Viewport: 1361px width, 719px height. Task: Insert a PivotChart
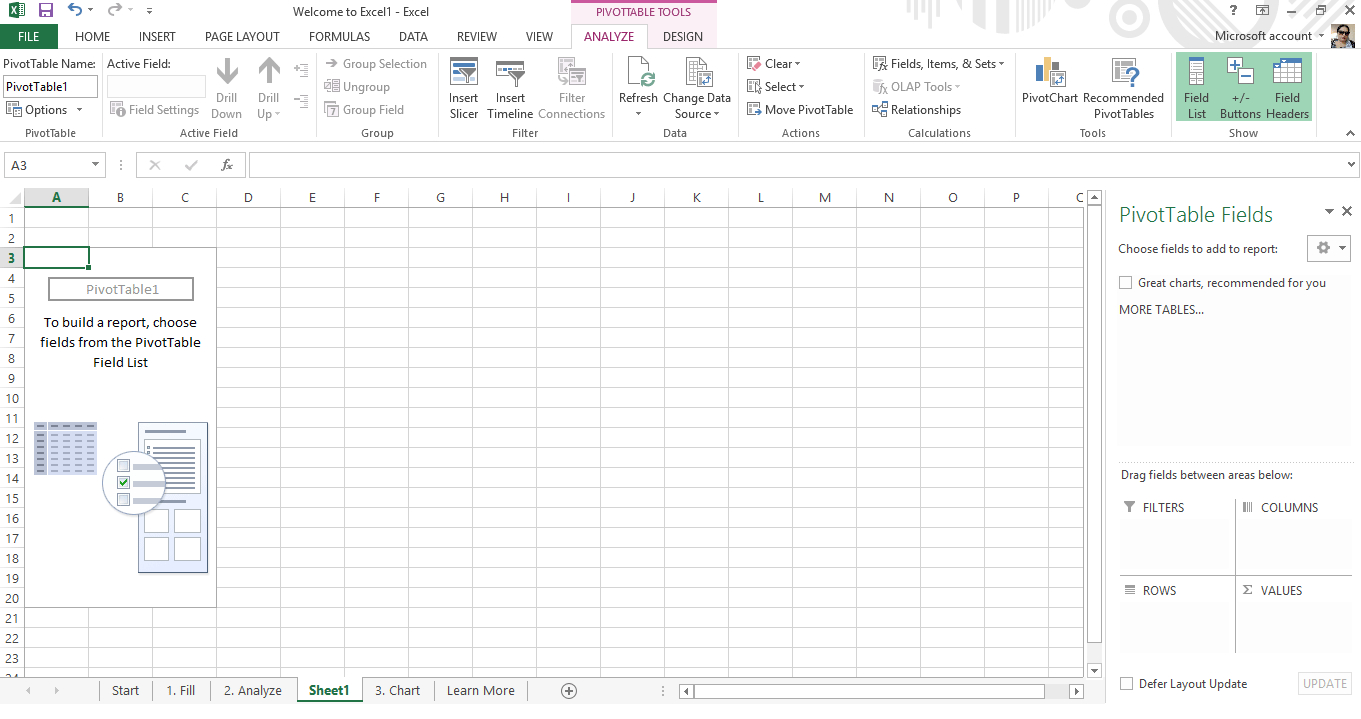[x=1050, y=87]
